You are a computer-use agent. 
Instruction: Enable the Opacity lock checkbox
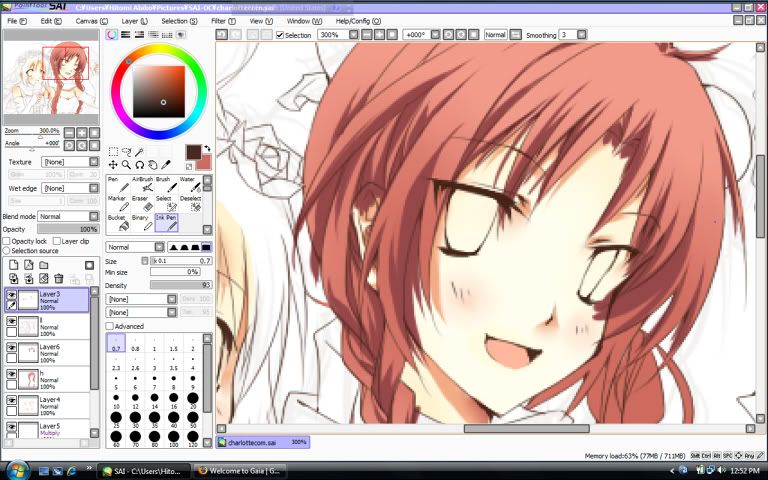[6, 241]
